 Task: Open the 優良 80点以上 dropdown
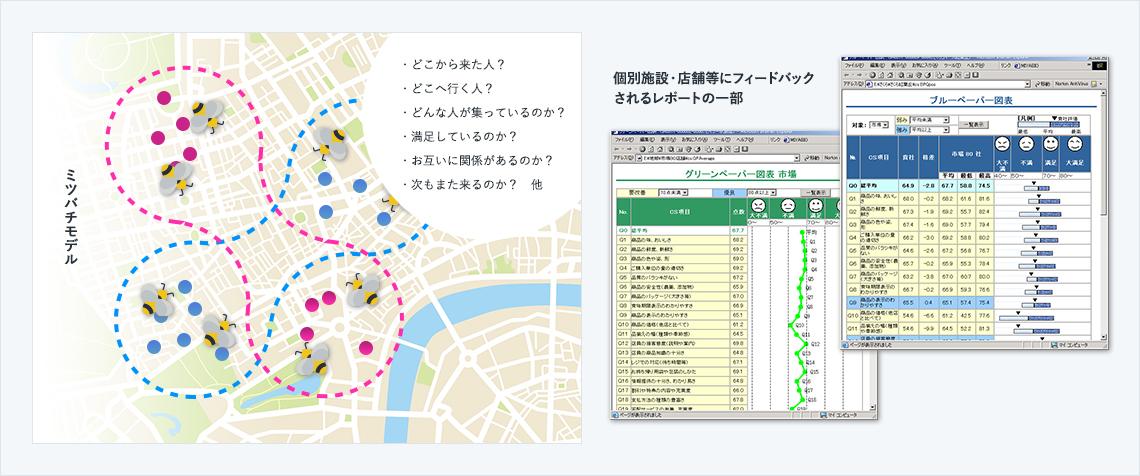tap(761, 193)
